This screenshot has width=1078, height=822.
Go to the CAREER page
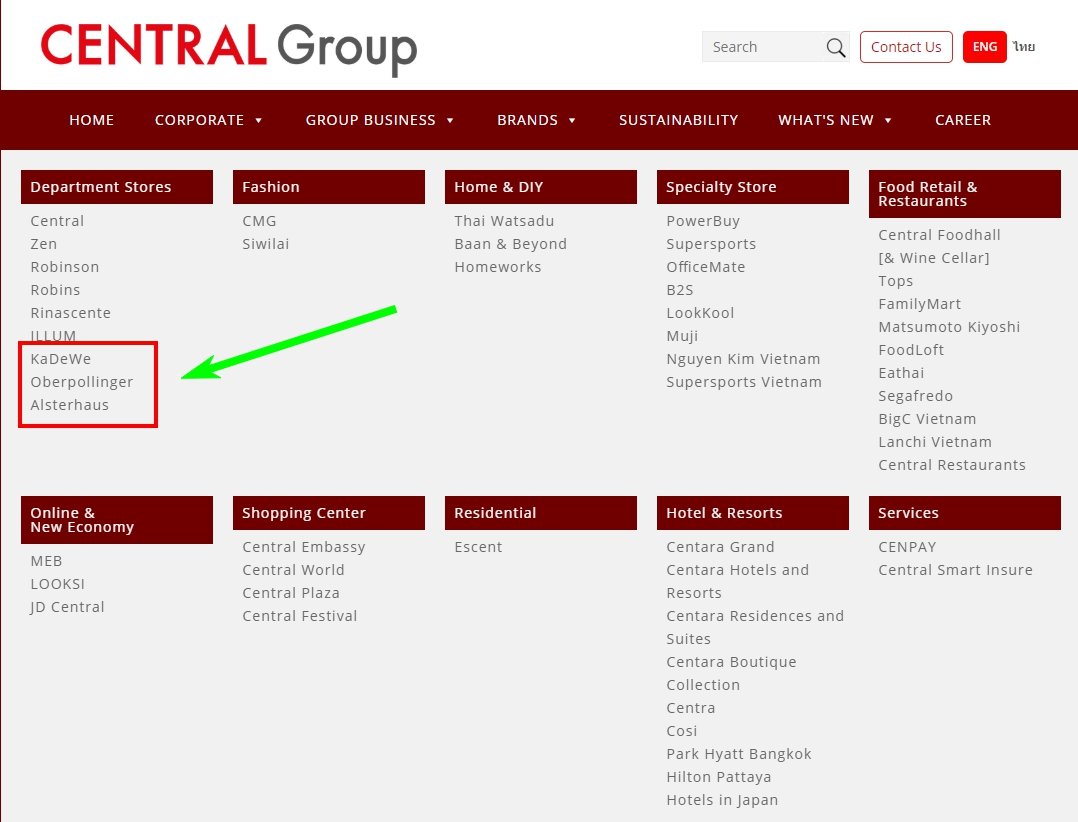click(962, 120)
